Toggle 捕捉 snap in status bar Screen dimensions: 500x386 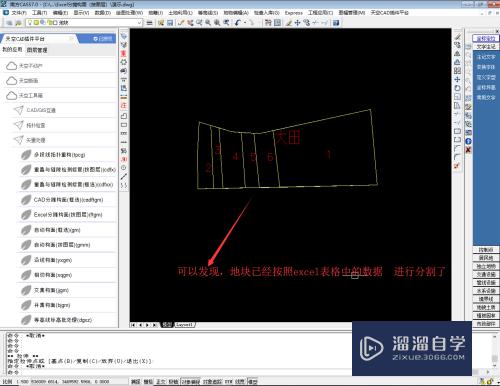135,382
